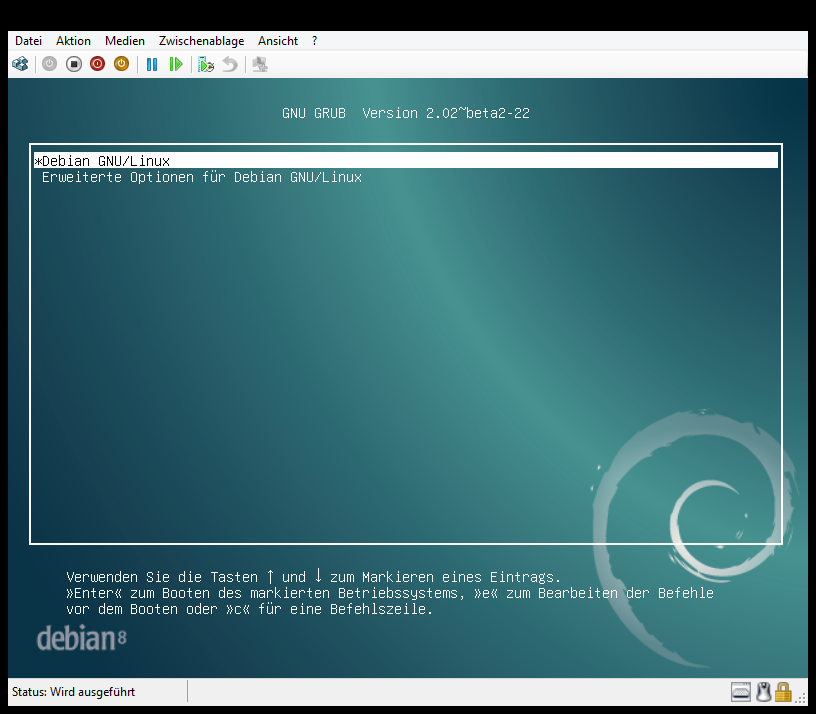The image size is (816, 714).
Task: Reset the VM with the green play icon
Action: coord(176,65)
